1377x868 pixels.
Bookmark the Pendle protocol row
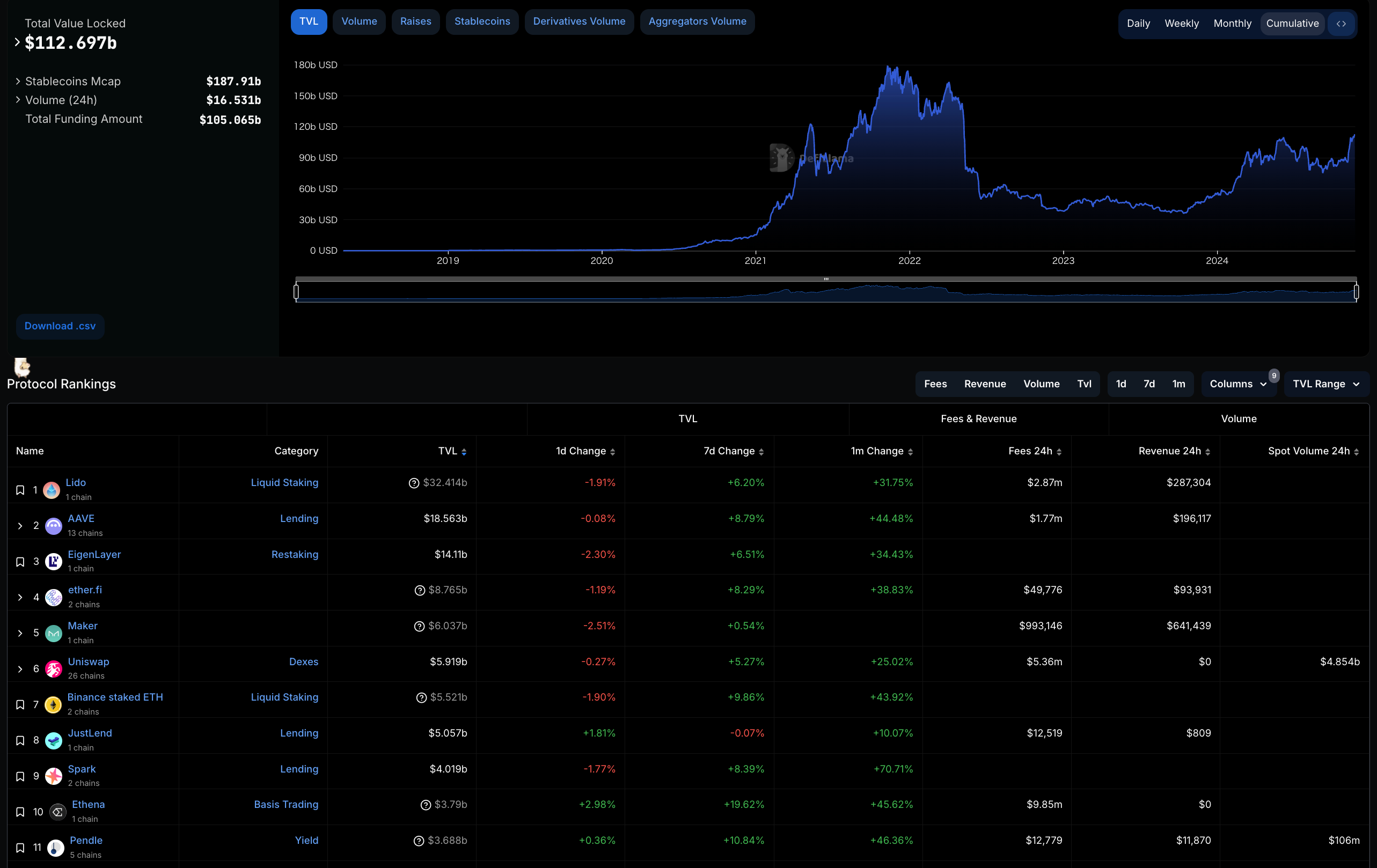20,848
